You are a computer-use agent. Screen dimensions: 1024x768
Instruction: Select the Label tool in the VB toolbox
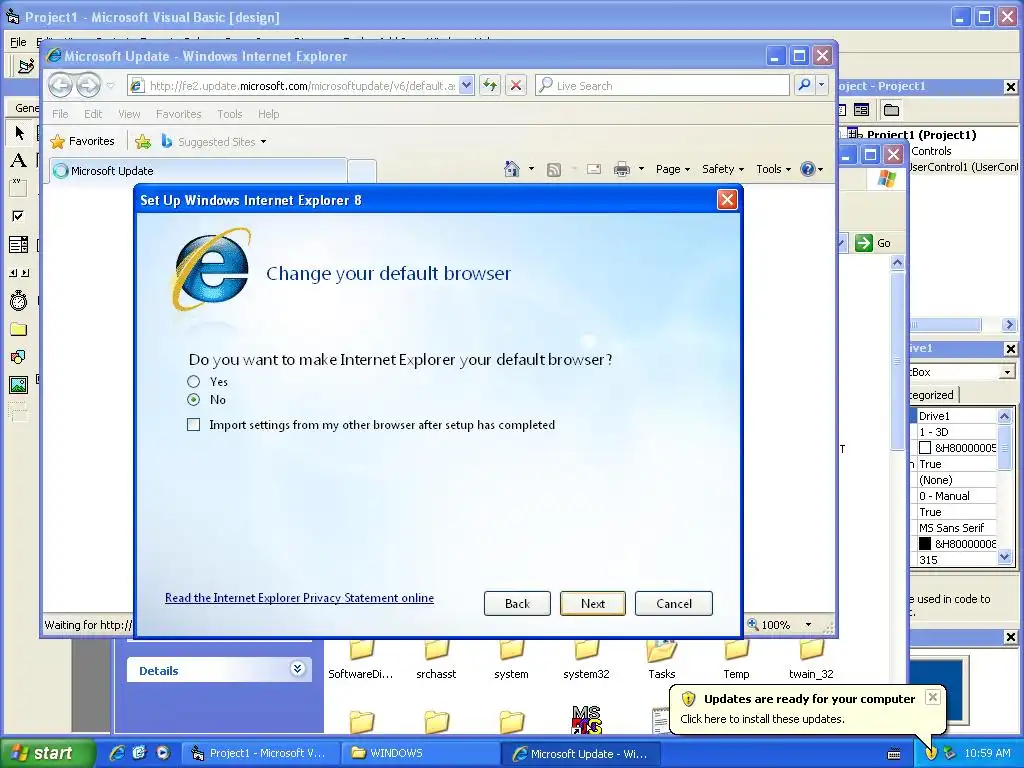[19, 160]
